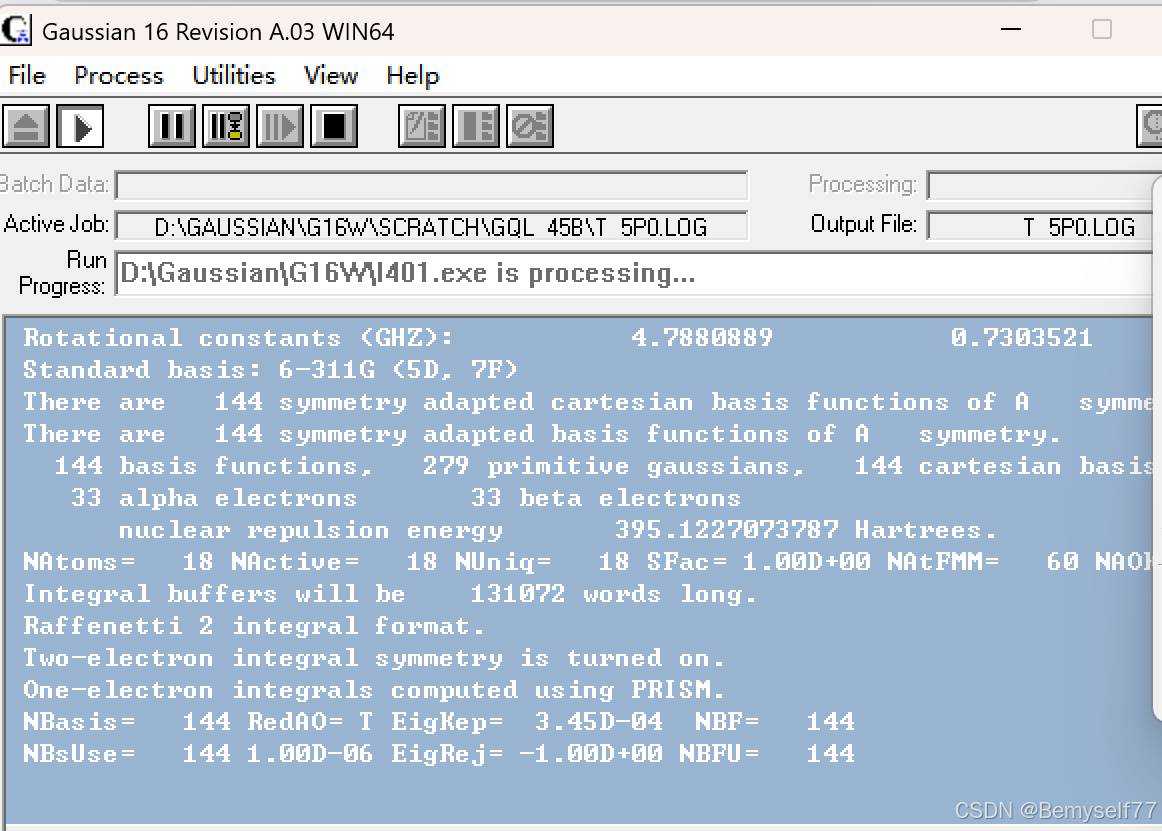Kill the current job with the stop icon

(334, 127)
